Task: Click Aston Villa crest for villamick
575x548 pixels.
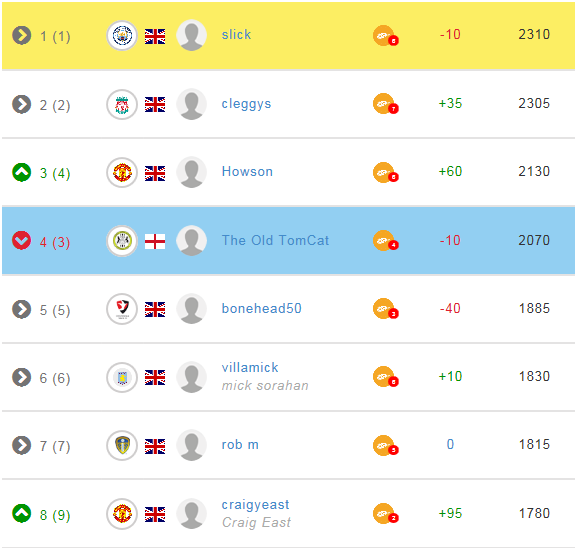Action: click(122, 377)
